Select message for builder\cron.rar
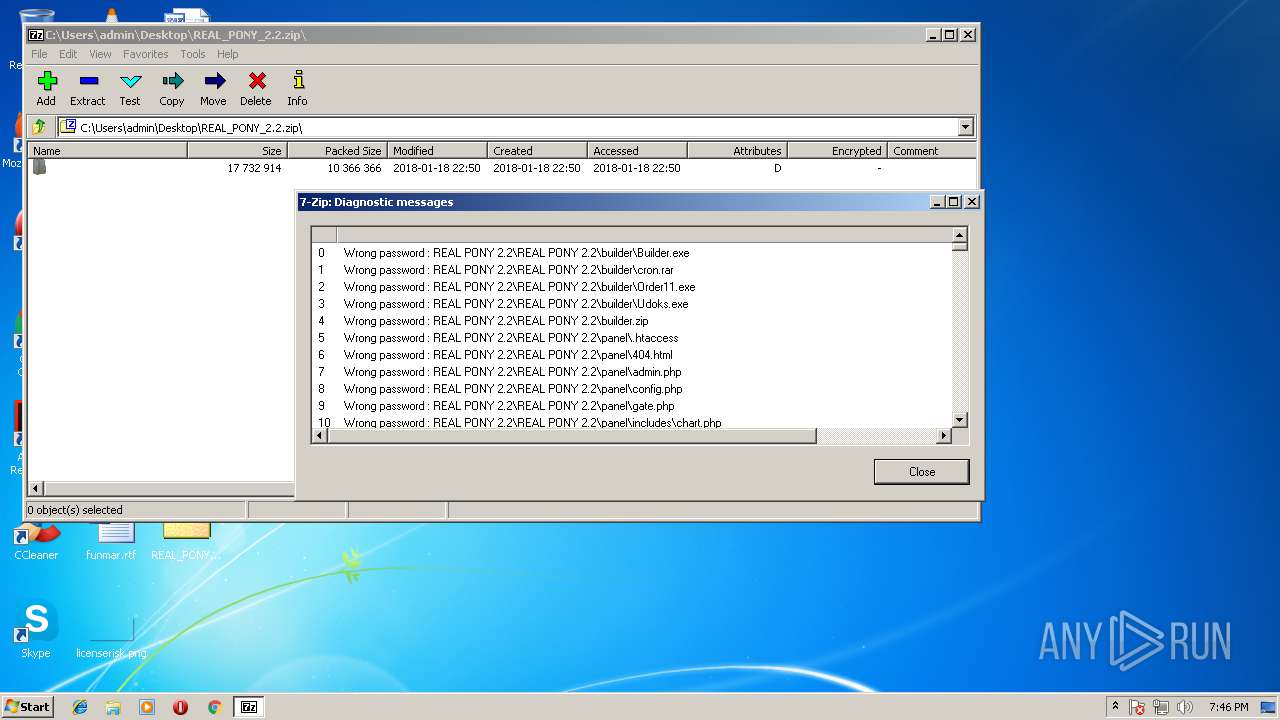Screen dimensions: 1280x720 (632, 270)
